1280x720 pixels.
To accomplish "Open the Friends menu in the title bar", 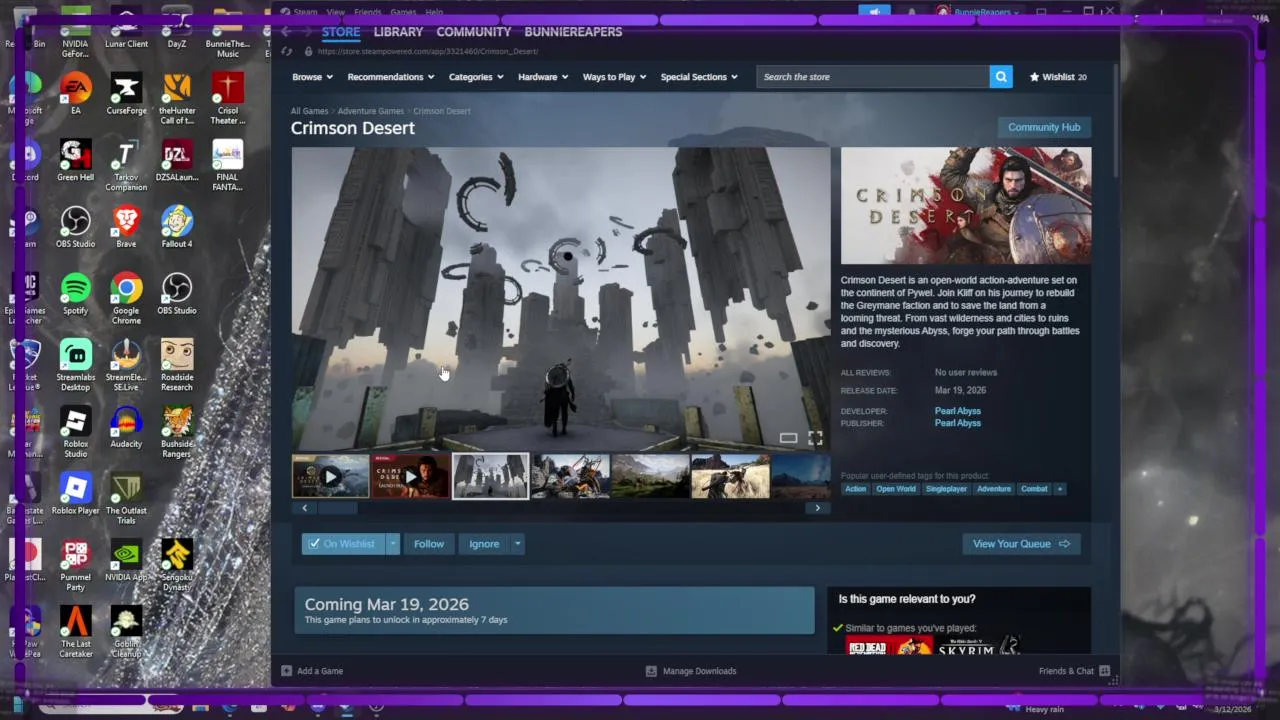I will tap(367, 12).
